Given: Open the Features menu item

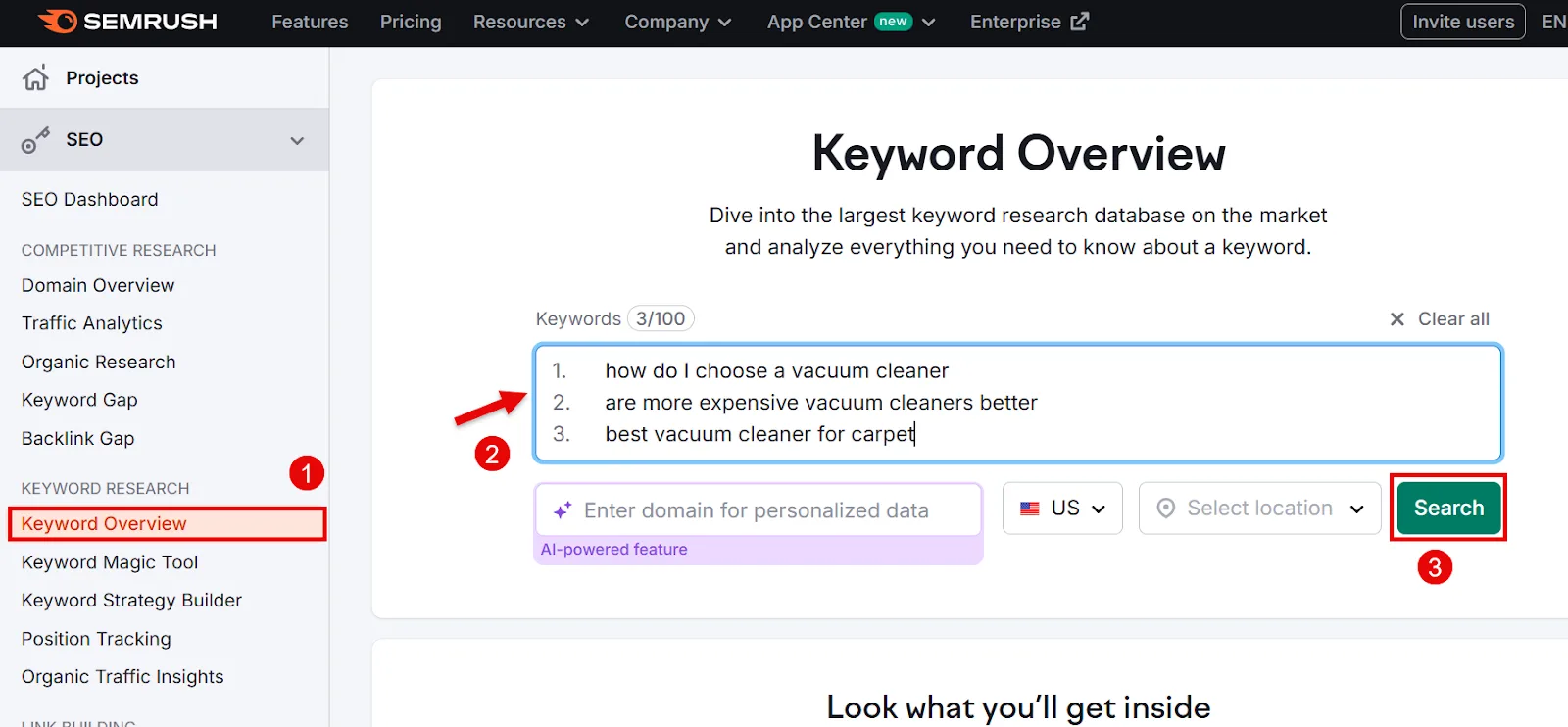Looking at the screenshot, I should click(x=310, y=22).
